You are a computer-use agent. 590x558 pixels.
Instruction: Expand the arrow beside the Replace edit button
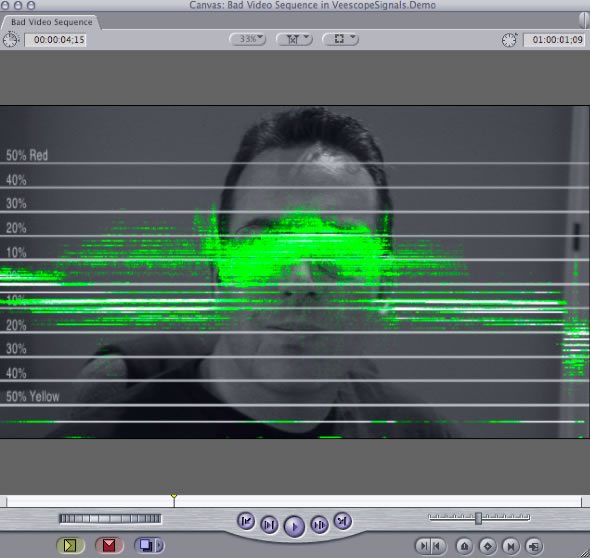(160, 545)
